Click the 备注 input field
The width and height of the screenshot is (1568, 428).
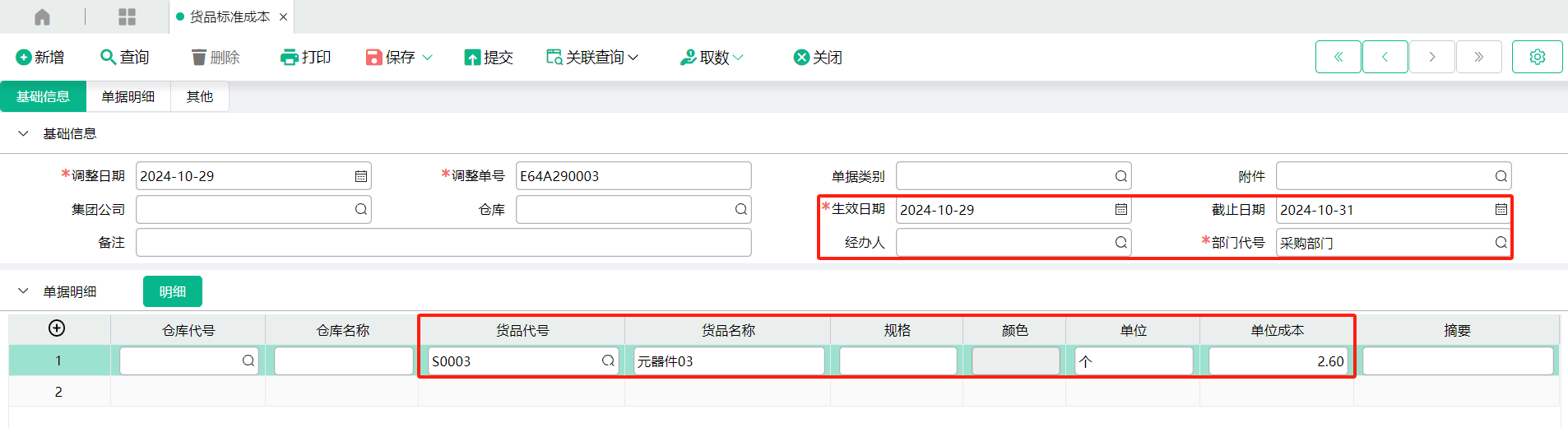[x=443, y=243]
